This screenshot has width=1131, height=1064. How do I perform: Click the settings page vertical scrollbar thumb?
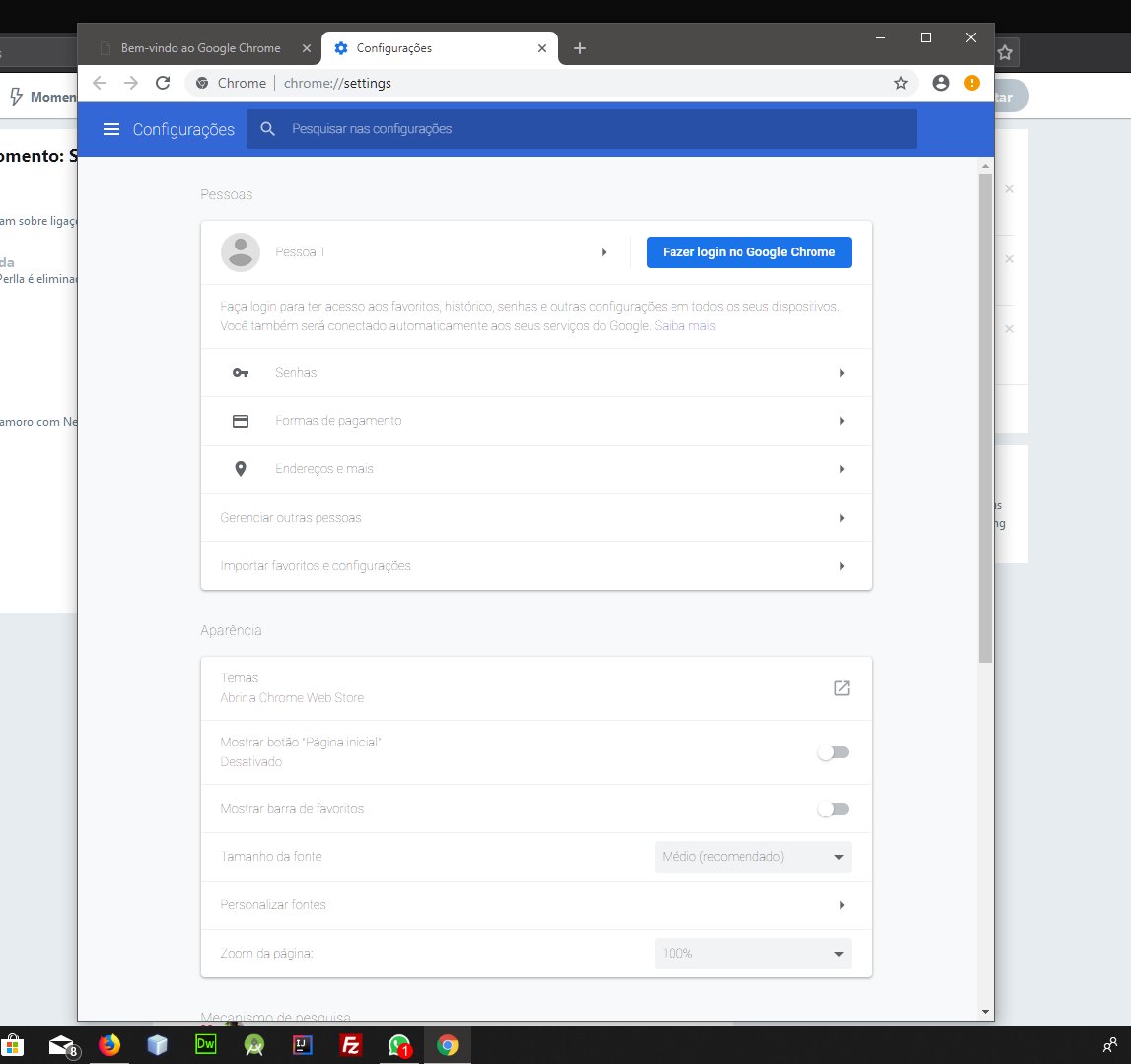985,418
